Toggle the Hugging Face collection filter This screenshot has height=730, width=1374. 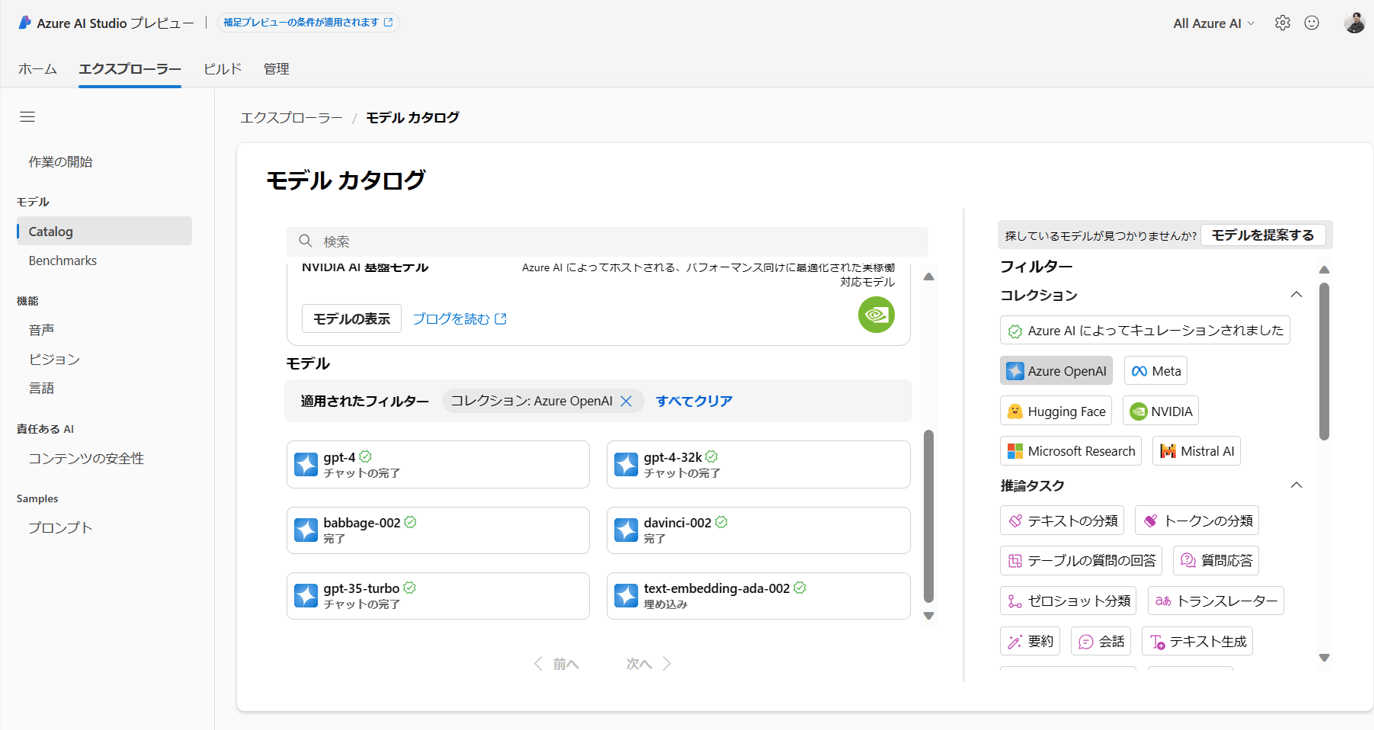click(1056, 411)
